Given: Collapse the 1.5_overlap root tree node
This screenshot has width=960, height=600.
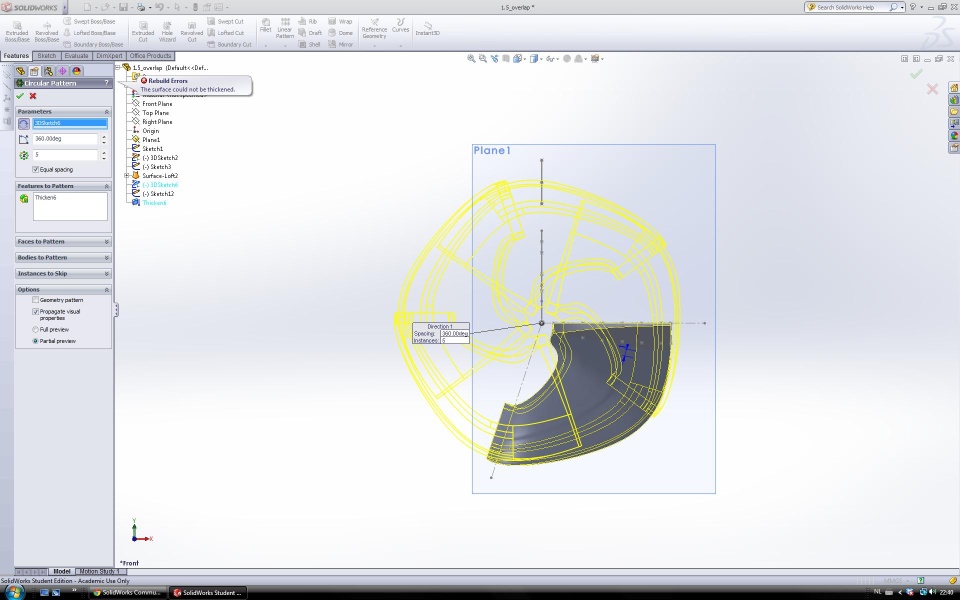Looking at the screenshot, I should (118, 68).
